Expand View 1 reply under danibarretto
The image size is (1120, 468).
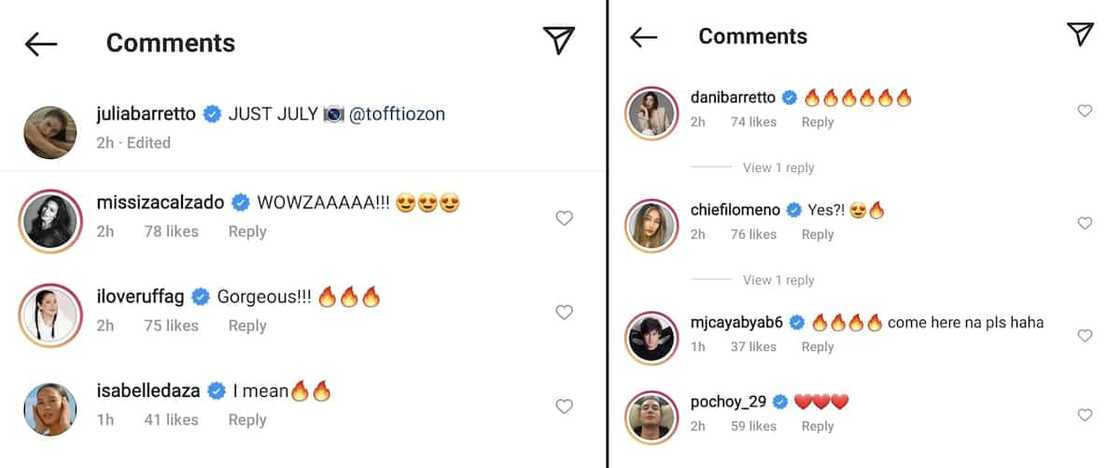pyautogui.click(x=778, y=168)
